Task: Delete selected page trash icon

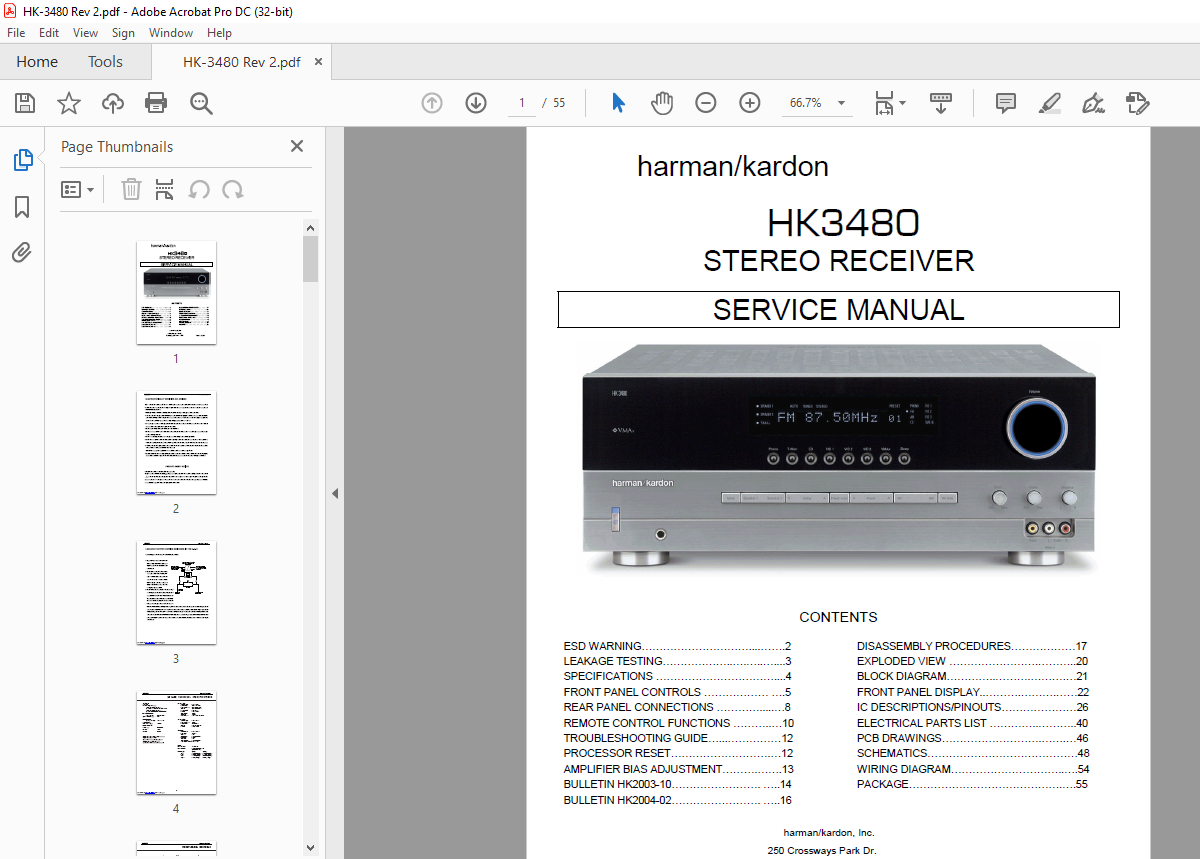Action: coord(131,189)
